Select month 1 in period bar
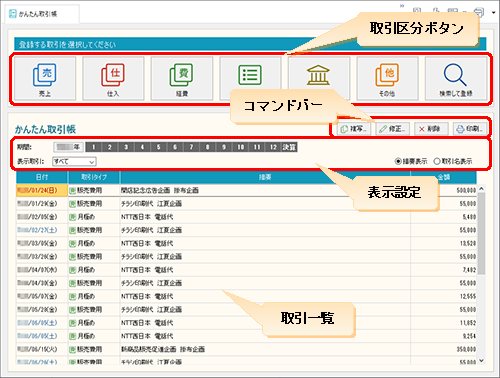This screenshot has height=378, width=500. coord(94,147)
